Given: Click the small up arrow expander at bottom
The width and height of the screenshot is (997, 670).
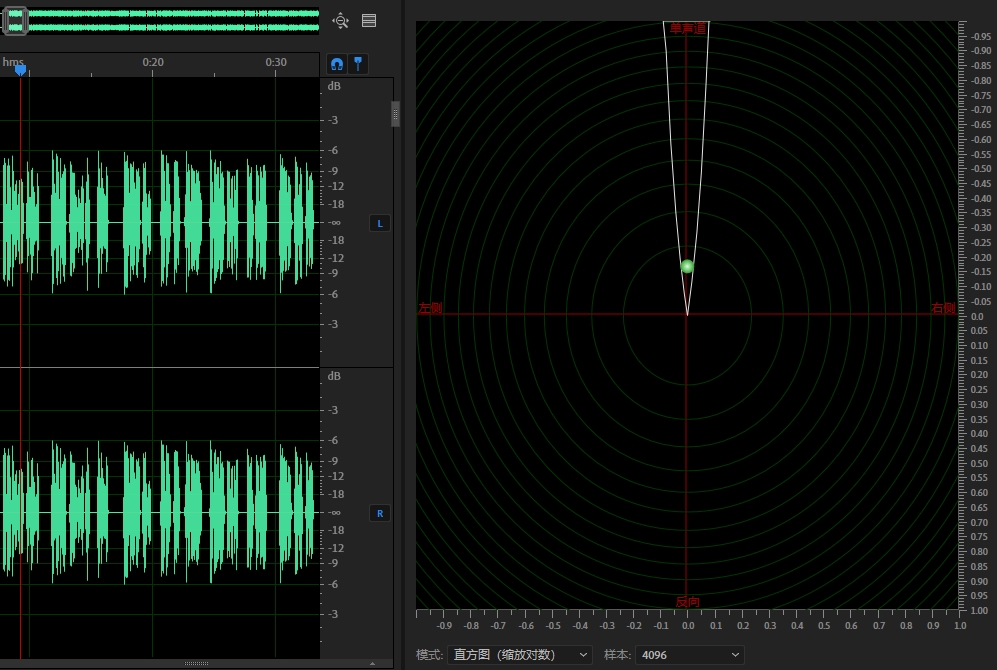Looking at the screenshot, I should 373,664.
